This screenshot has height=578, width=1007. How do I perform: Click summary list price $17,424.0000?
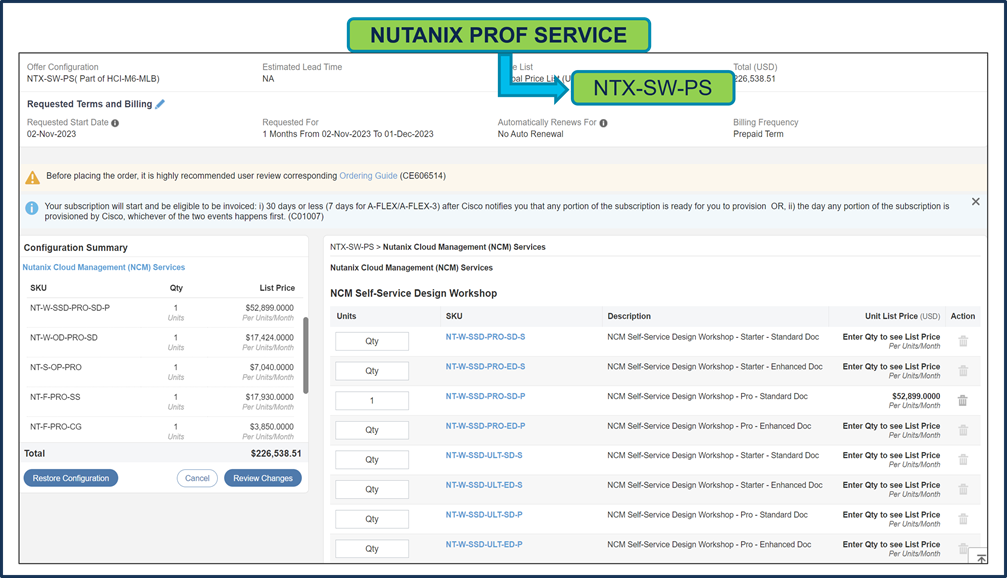tap(270, 337)
